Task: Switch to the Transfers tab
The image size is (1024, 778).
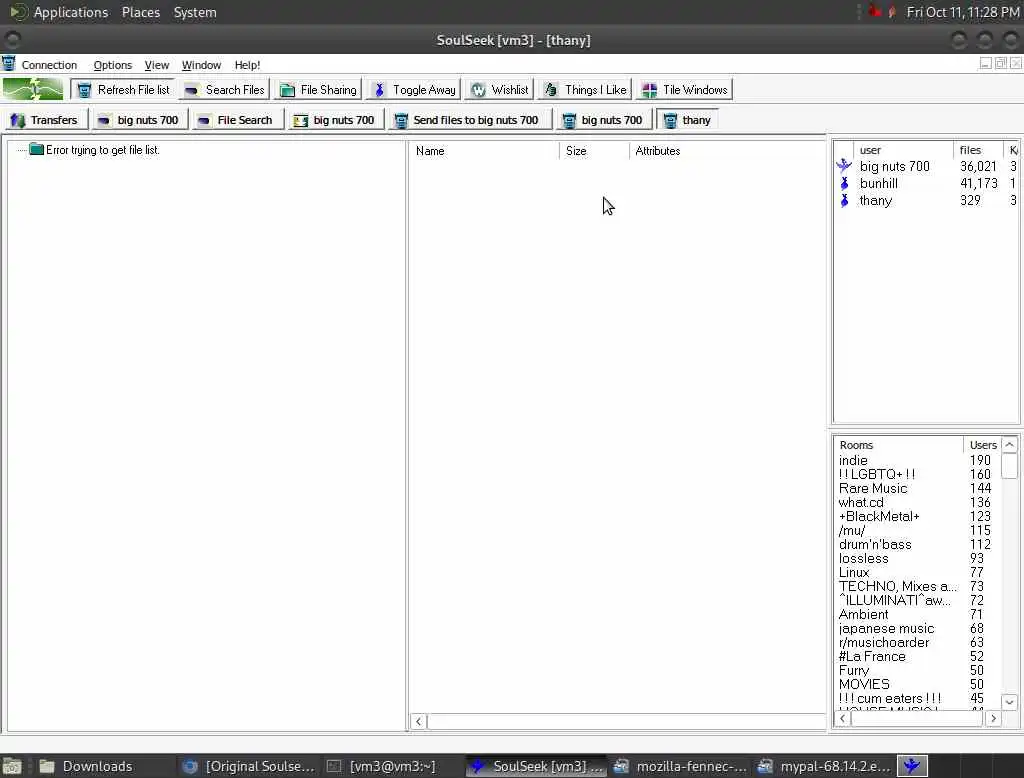Action: (46, 120)
